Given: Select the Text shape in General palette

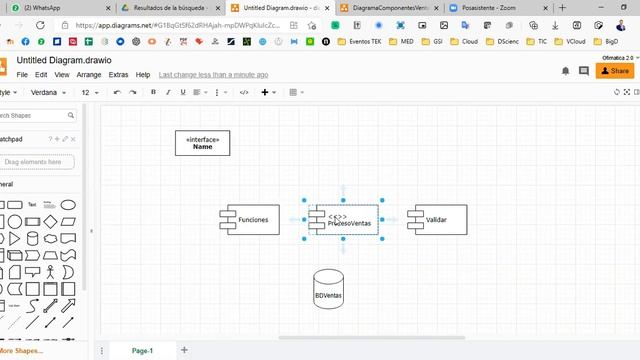Looking at the screenshot, I should (32, 205).
